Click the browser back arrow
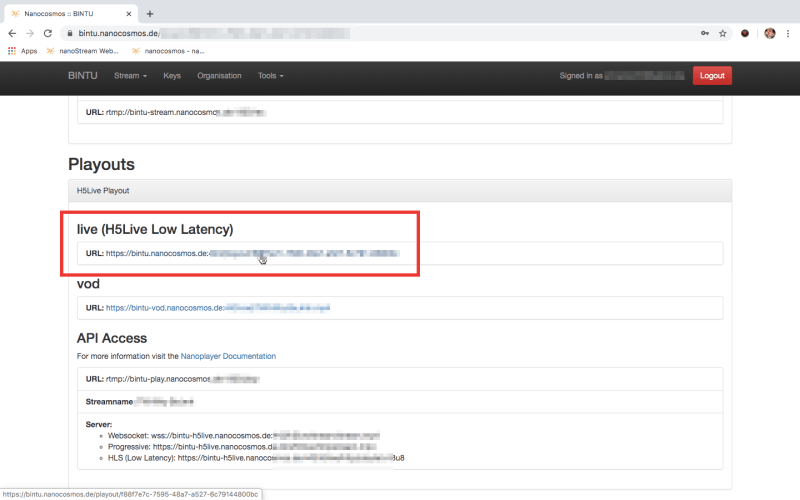The width and height of the screenshot is (800, 500). (x=12, y=33)
